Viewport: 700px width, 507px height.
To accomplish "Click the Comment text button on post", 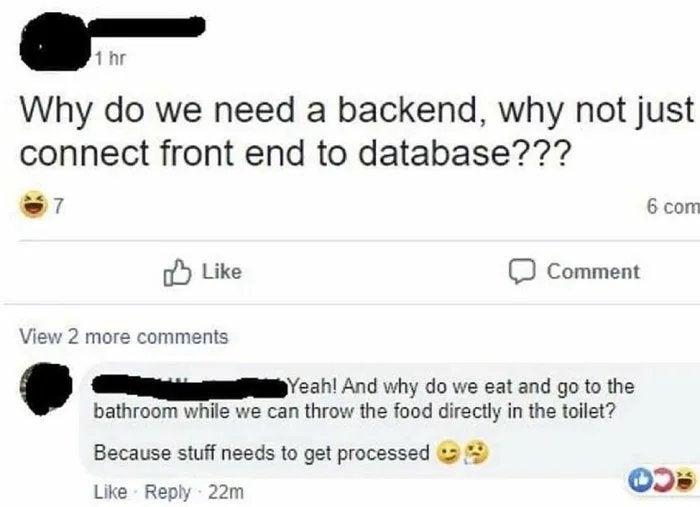I will [593, 272].
